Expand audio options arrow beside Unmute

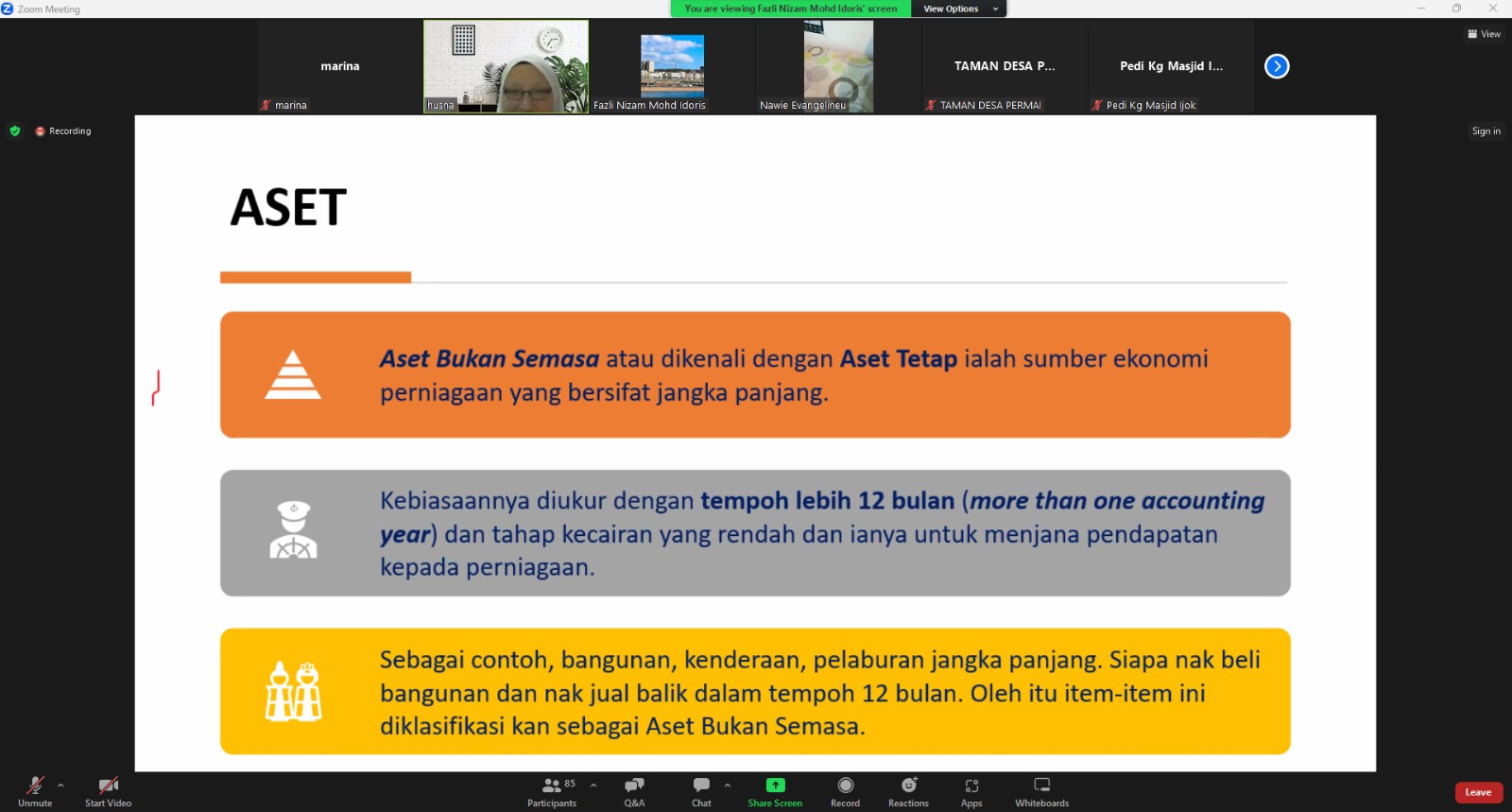pos(60,785)
